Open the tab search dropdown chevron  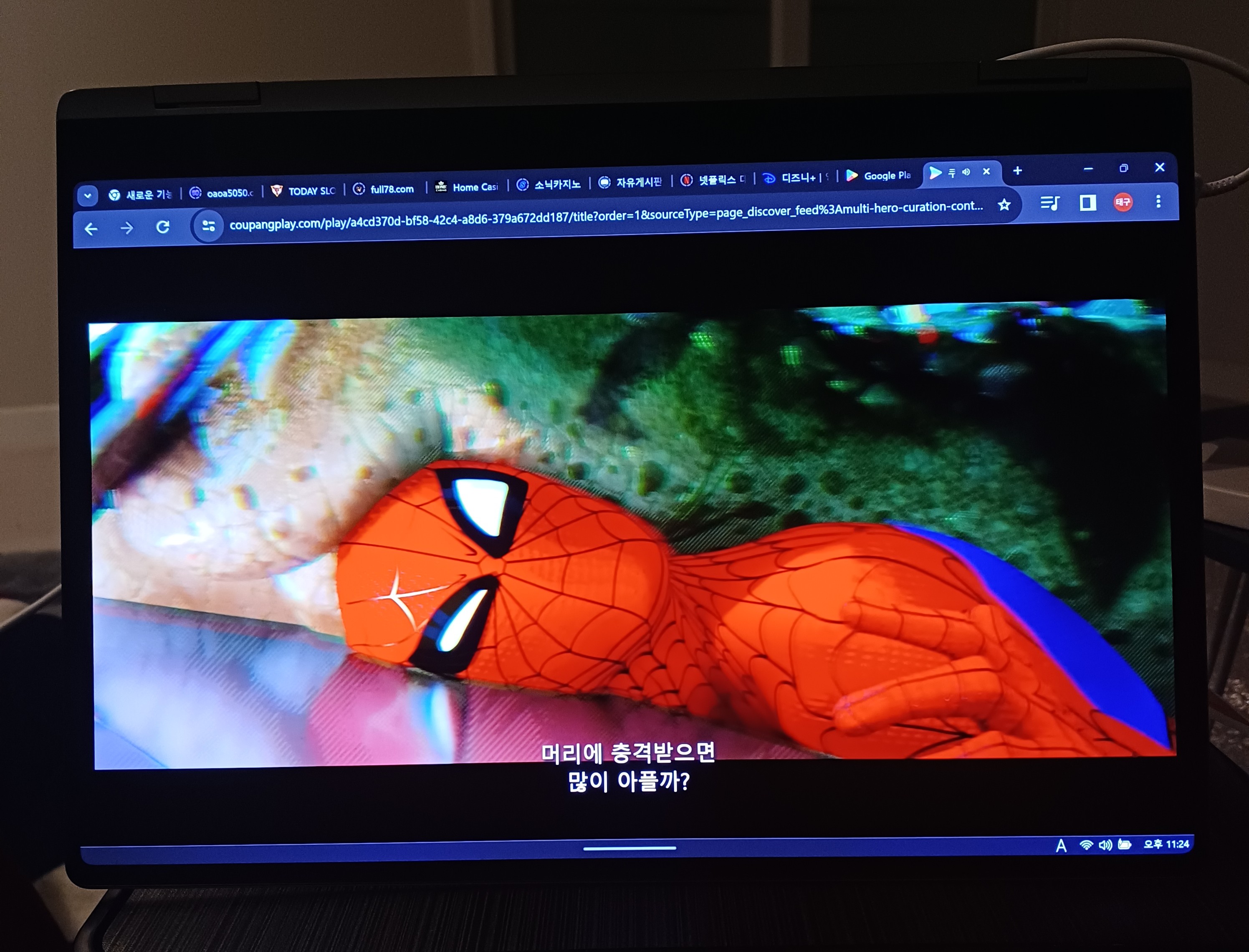click(87, 196)
